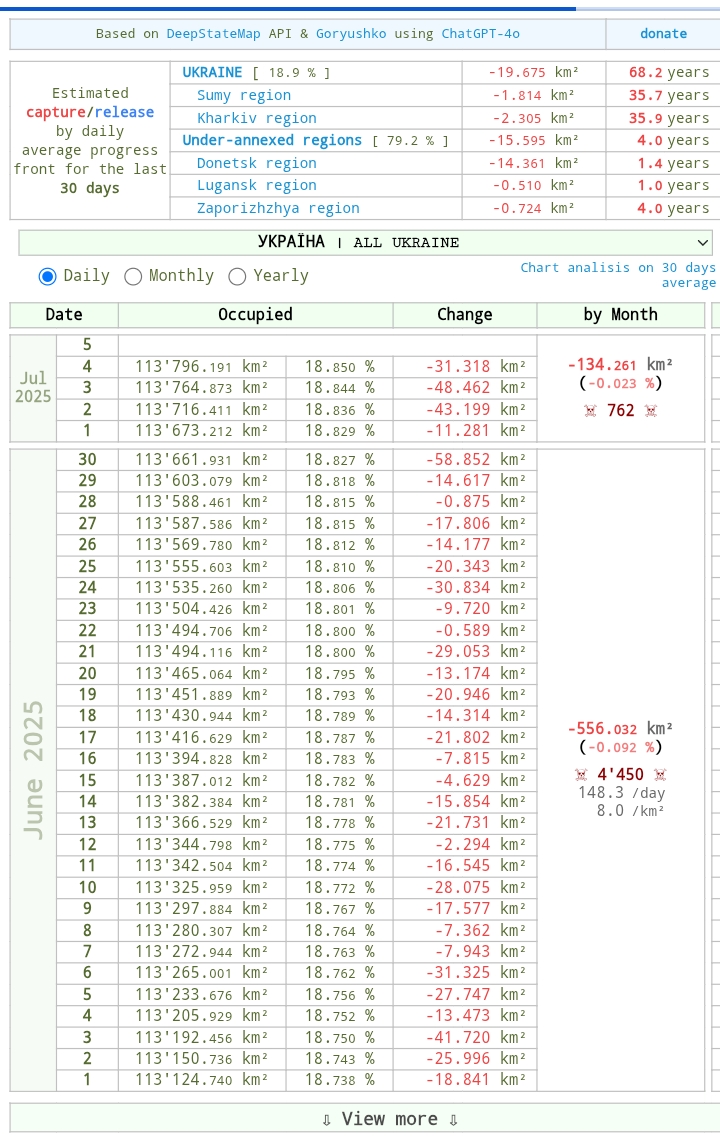Open the Goryushko link

(350, 34)
